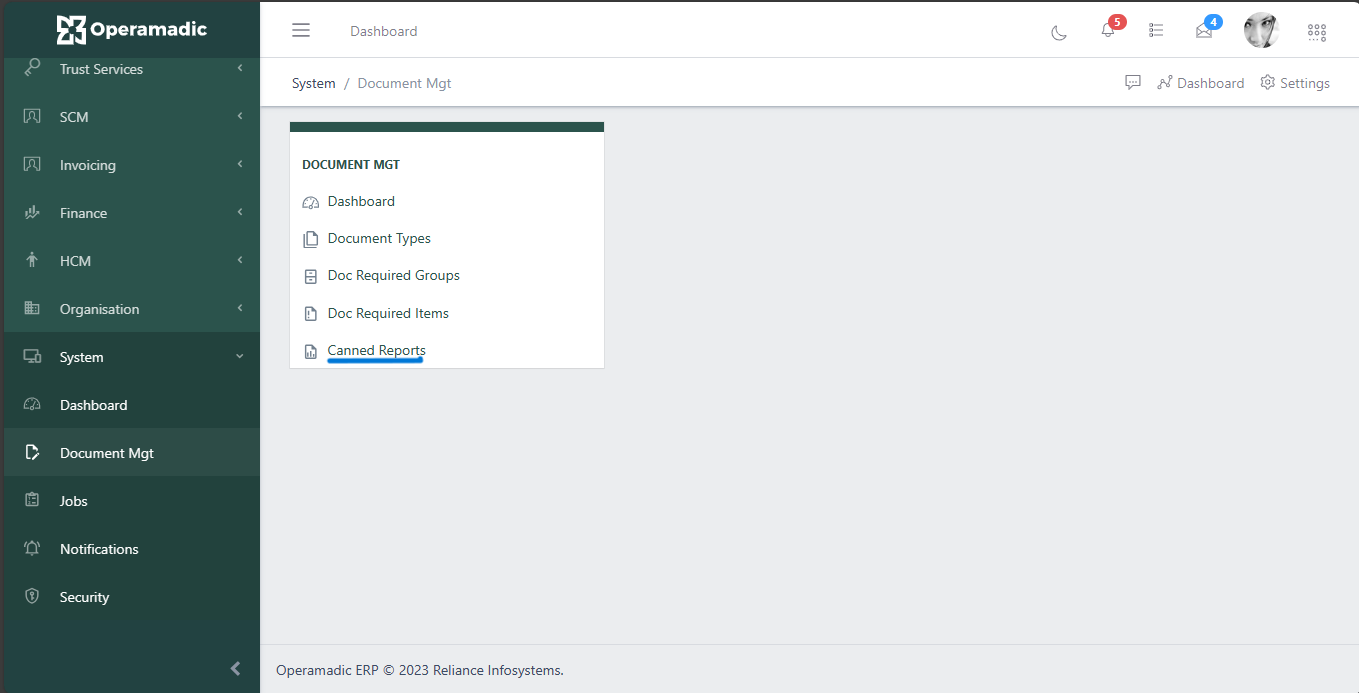Collapse System chevron down arrow
1359x693 pixels.
(x=240, y=356)
